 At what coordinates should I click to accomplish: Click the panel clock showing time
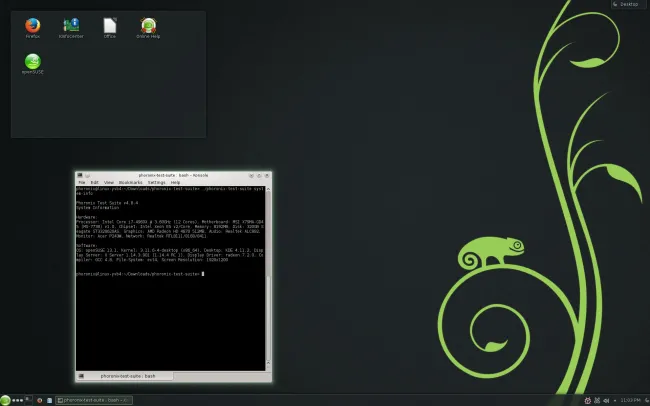[630, 400]
